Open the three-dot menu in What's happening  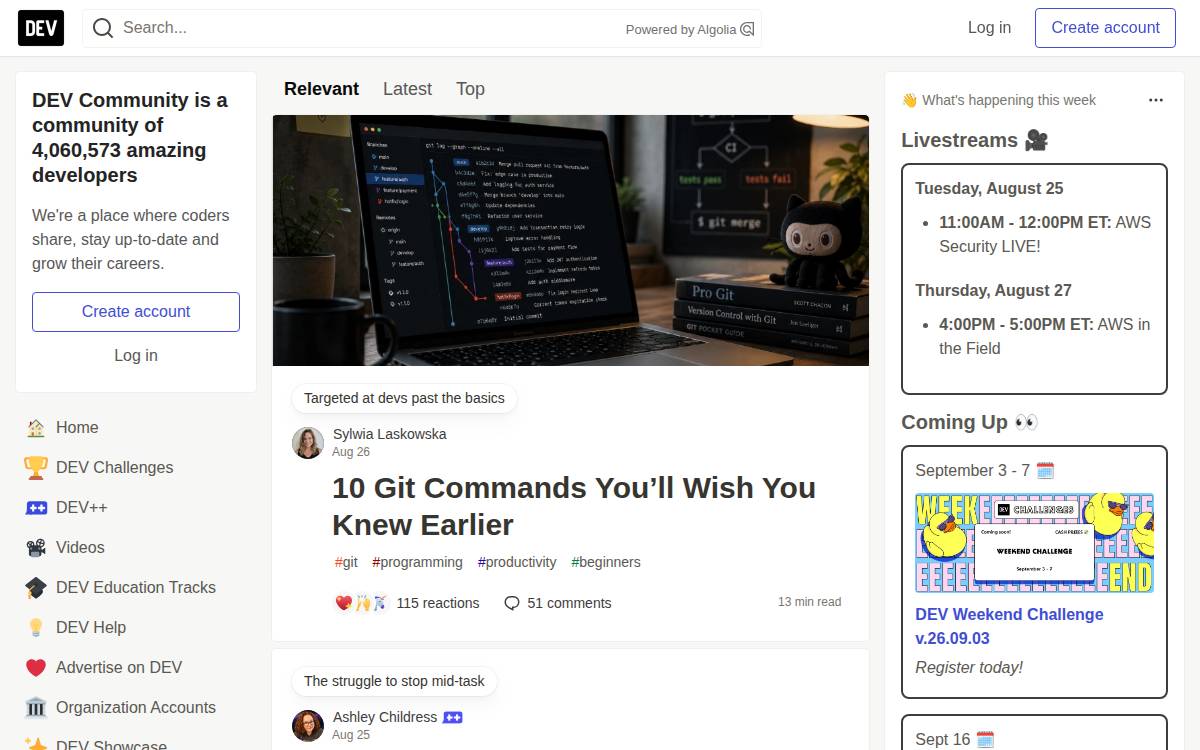point(1156,100)
